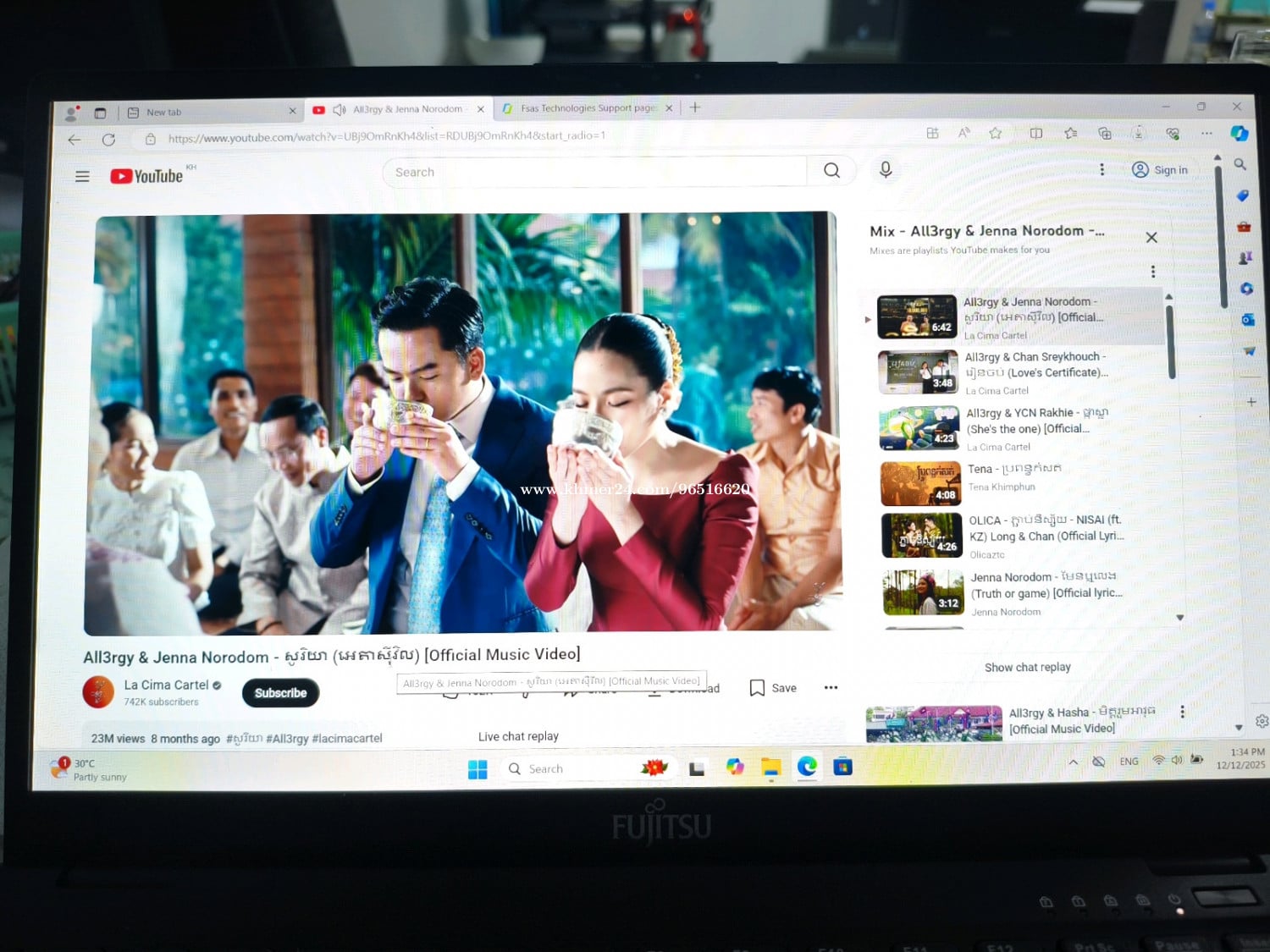This screenshot has width=1270, height=952.
Task: Subscribe to the La Cima Cartel channel
Action: [x=280, y=693]
